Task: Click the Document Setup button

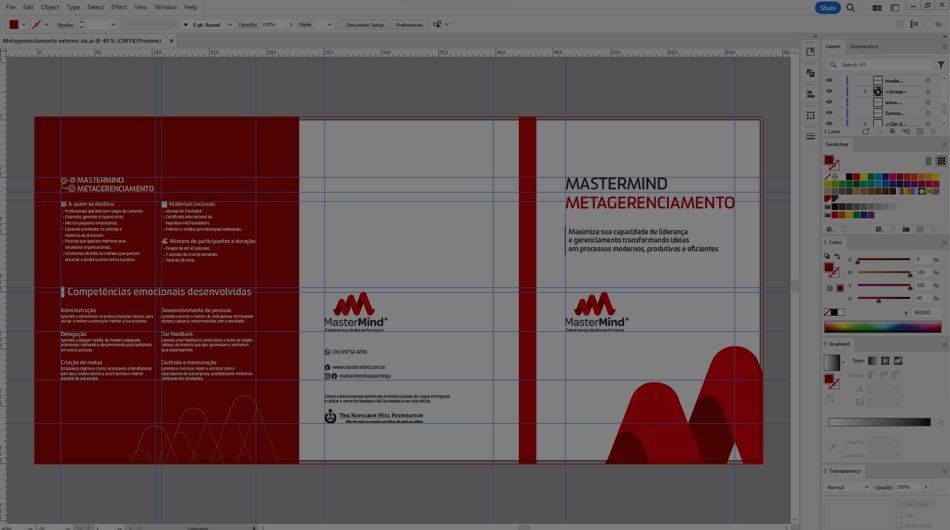Action: click(x=364, y=25)
